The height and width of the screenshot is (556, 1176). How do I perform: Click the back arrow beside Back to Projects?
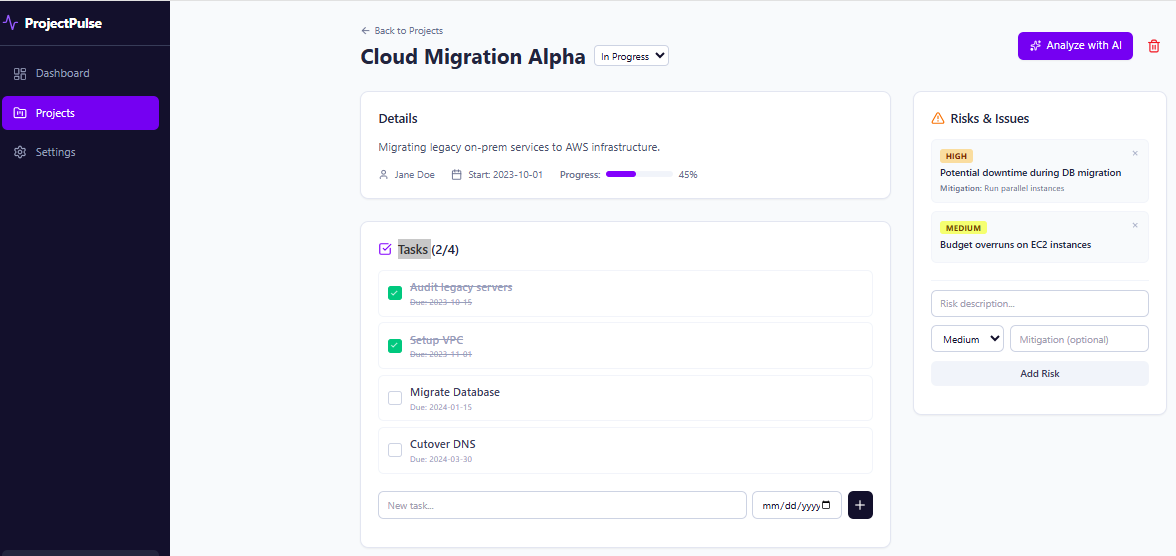click(366, 31)
